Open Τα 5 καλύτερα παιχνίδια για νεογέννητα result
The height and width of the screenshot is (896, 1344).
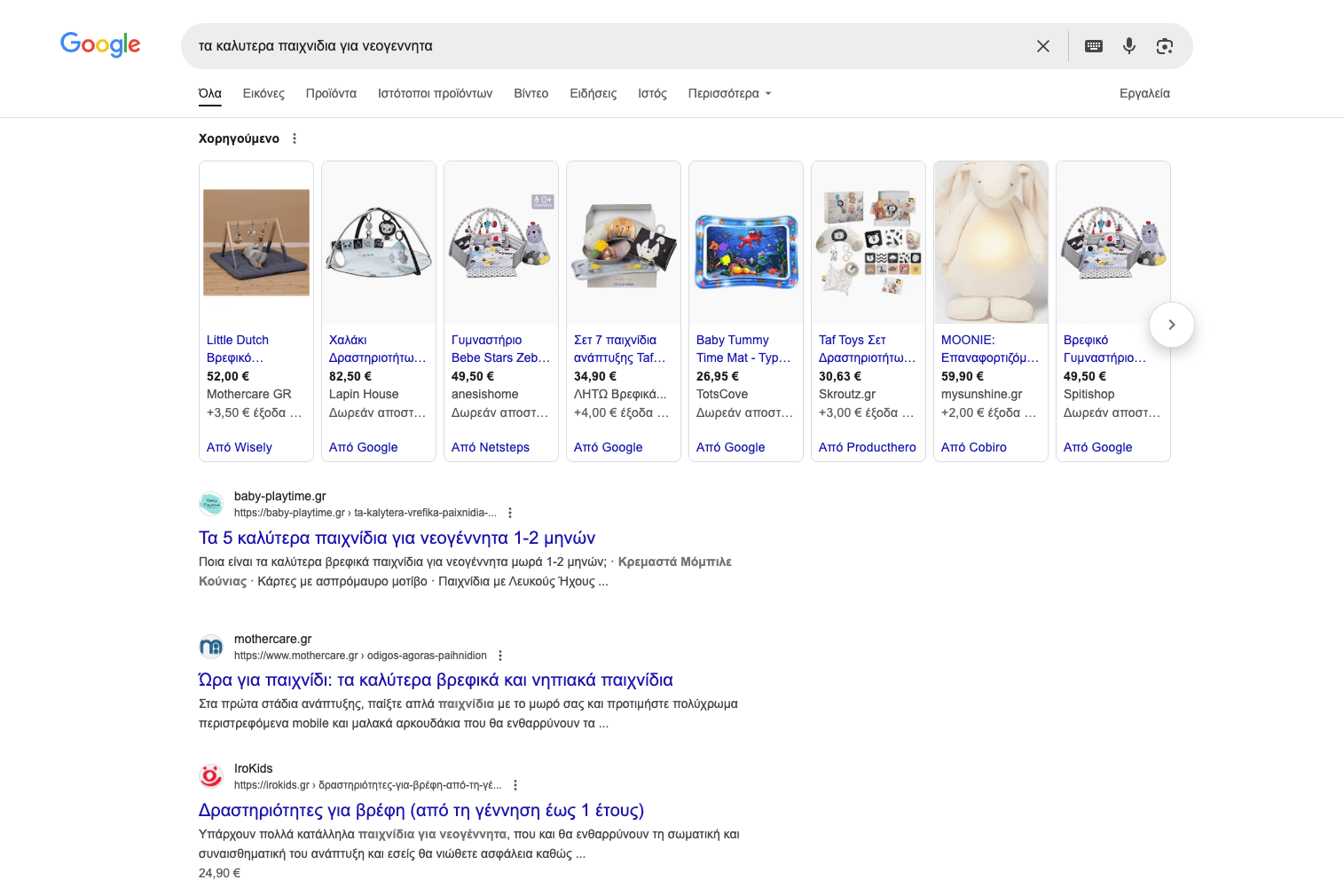click(x=397, y=538)
